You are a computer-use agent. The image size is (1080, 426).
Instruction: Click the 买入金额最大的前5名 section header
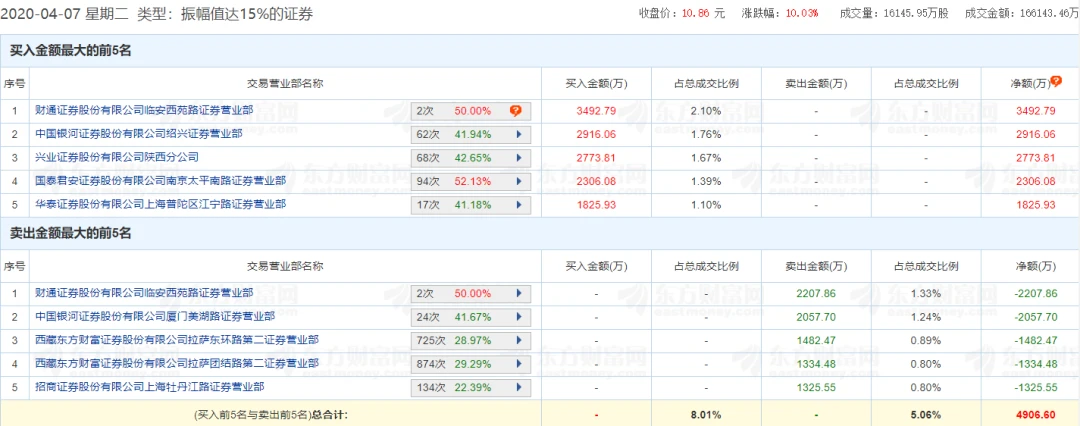coord(71,51)
